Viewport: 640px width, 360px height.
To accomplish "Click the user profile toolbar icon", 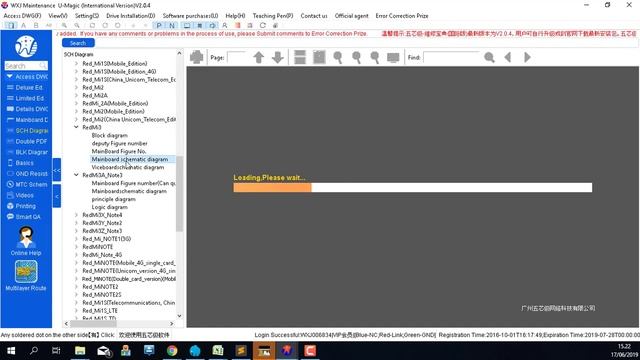I will click(x=224, y=25).
